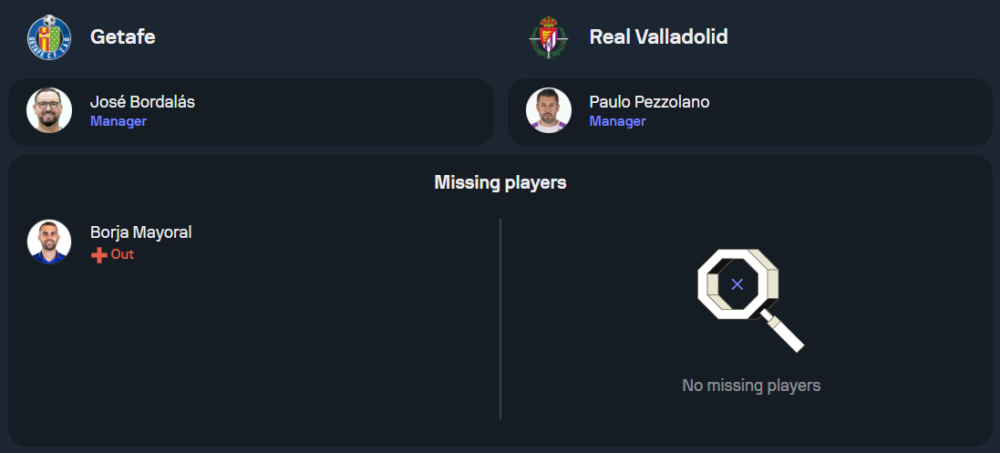Open the Getafe team page link
1000x453 pixels.
[x=122, y=37]
